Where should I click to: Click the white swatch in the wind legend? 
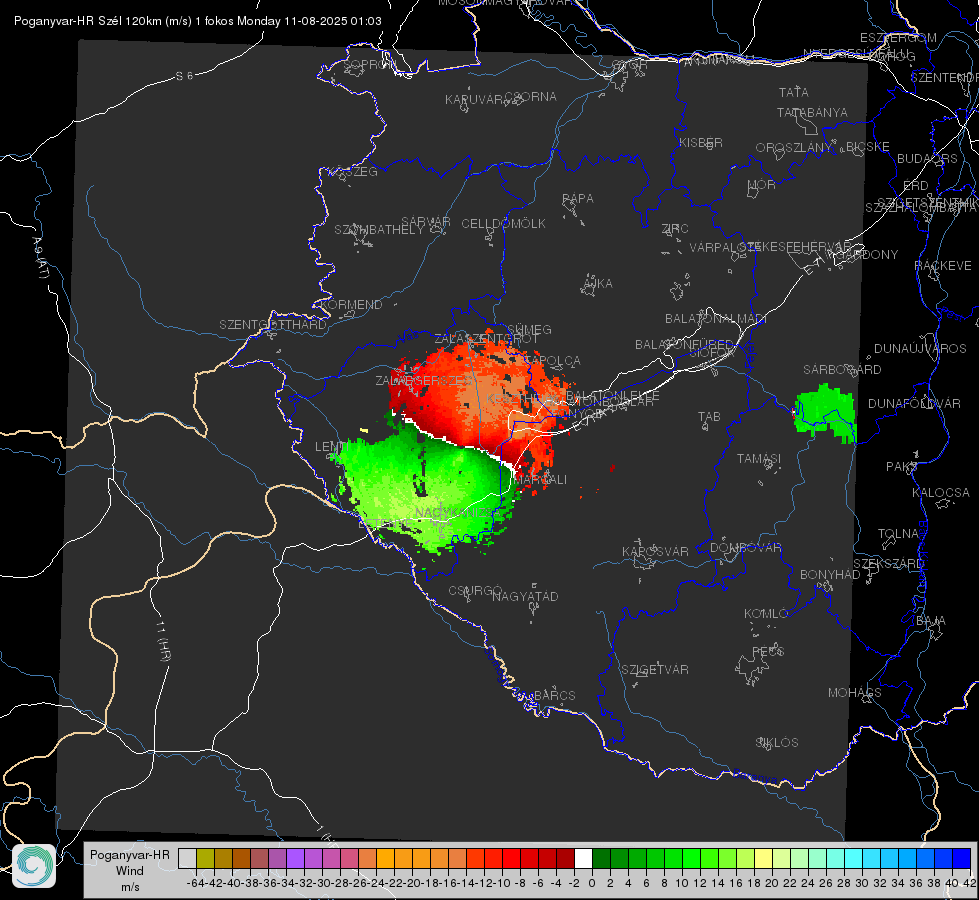tap(583, 858)
